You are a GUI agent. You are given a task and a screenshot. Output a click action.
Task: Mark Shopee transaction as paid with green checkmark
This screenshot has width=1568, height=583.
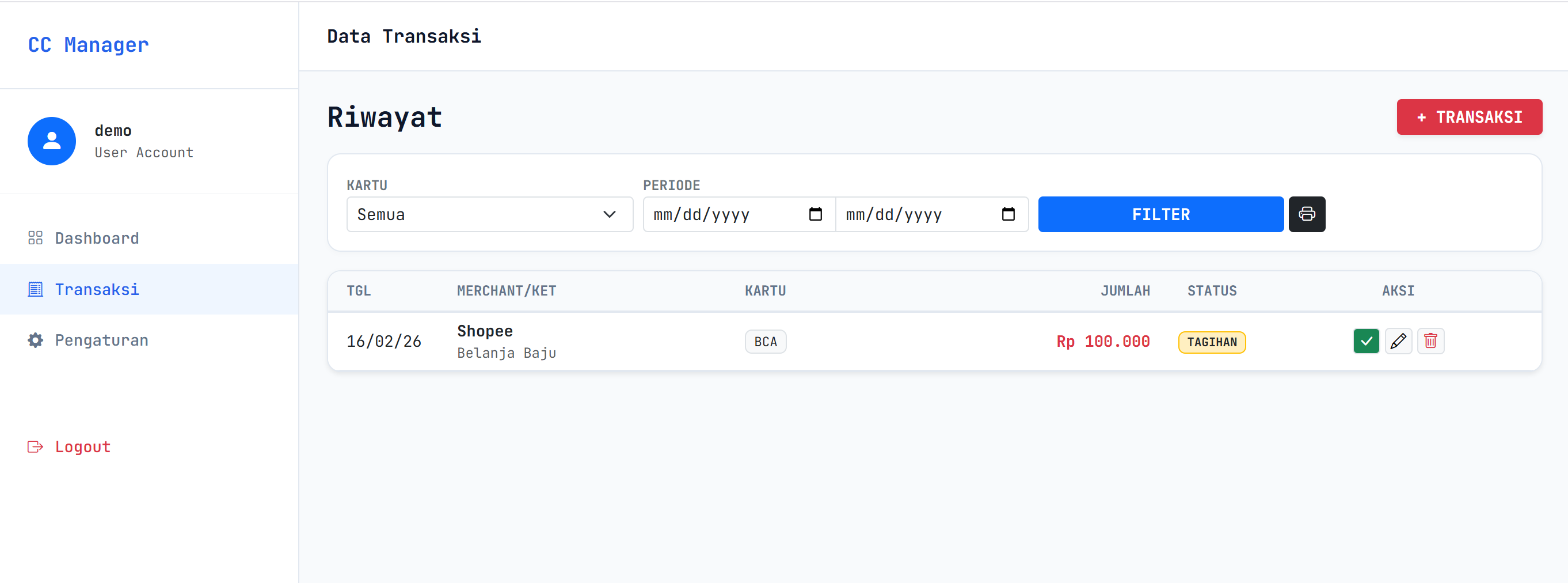[1365, 341]
